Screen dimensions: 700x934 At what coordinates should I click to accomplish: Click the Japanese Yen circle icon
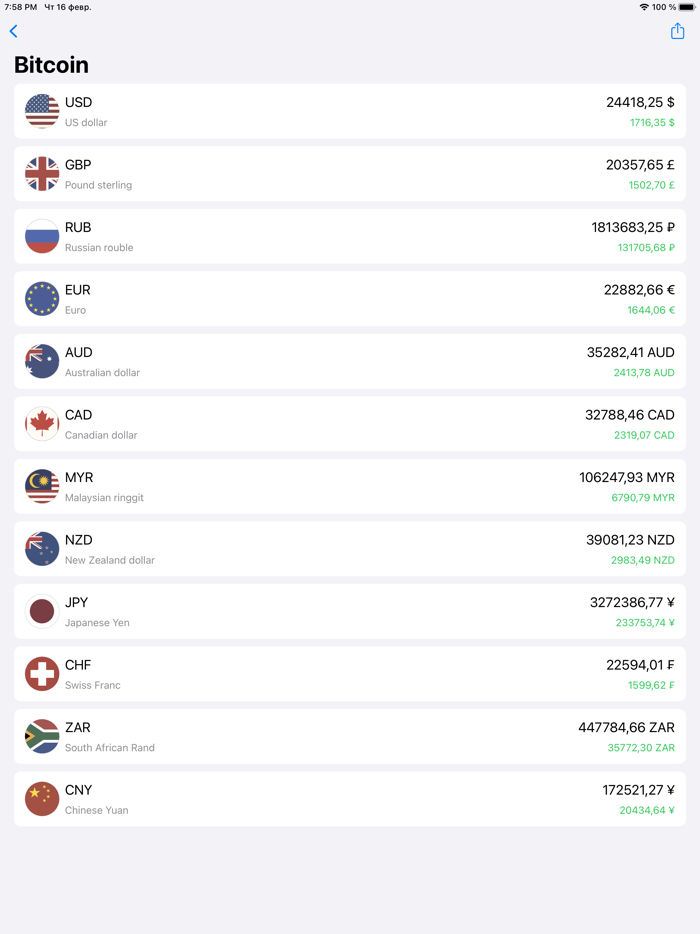tap(41, 611)
